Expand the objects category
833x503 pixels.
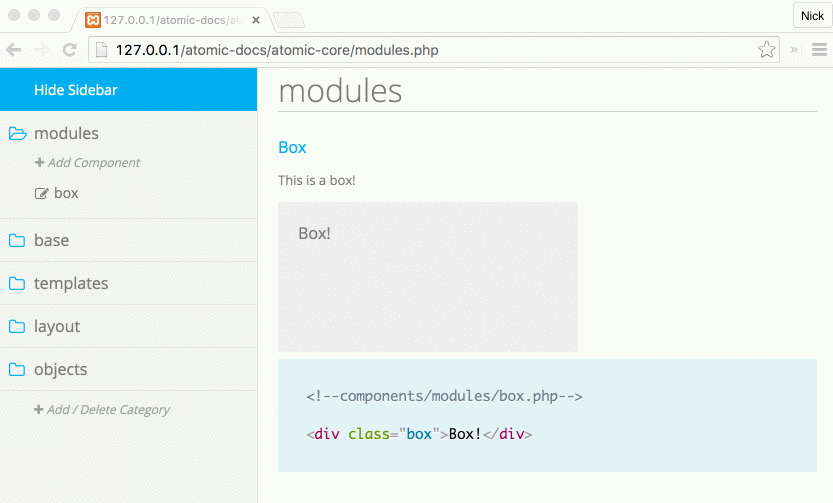coord(61,369)
